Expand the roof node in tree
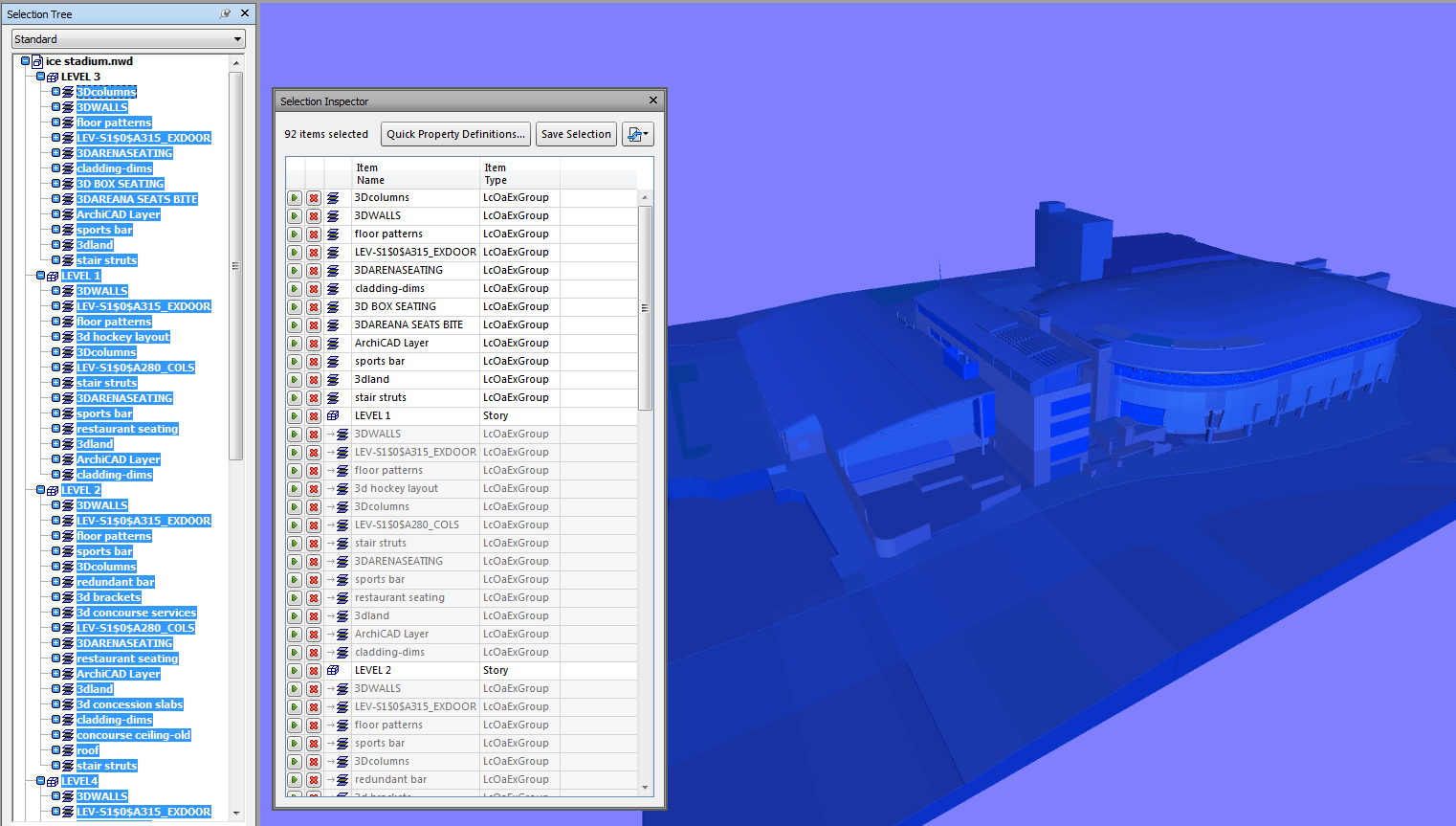Viewport: 1456px width, 826px height. tap(55, 750)
